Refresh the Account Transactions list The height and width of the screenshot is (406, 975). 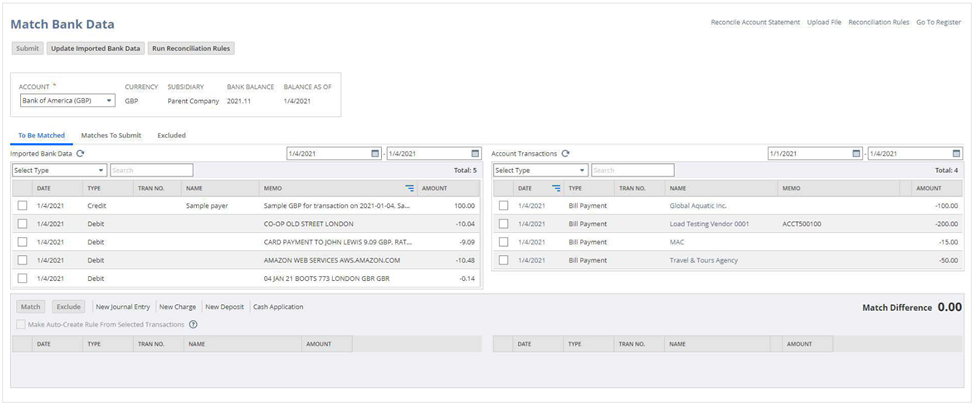pyautogui.click(x=566, y=154)
